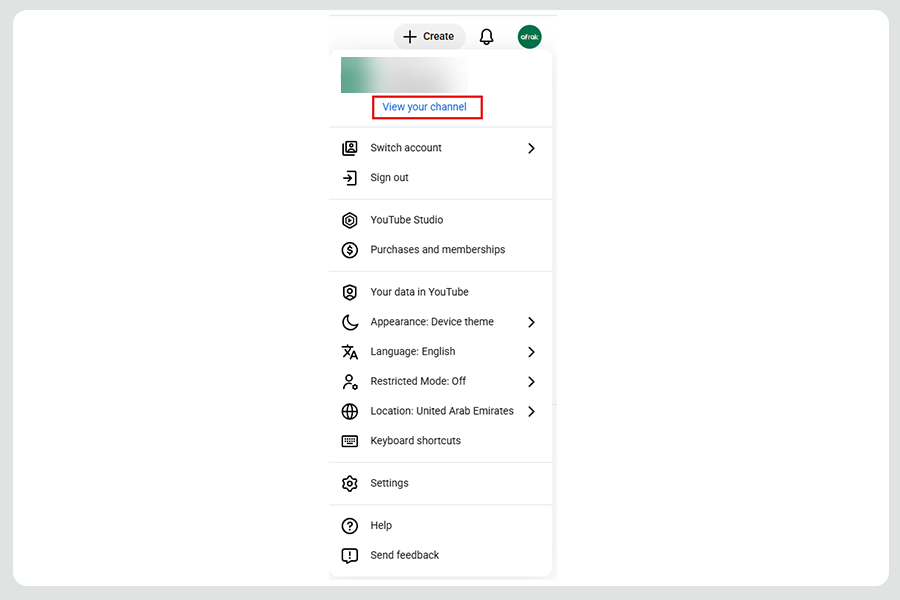Click the Your data shield icon

349,292
